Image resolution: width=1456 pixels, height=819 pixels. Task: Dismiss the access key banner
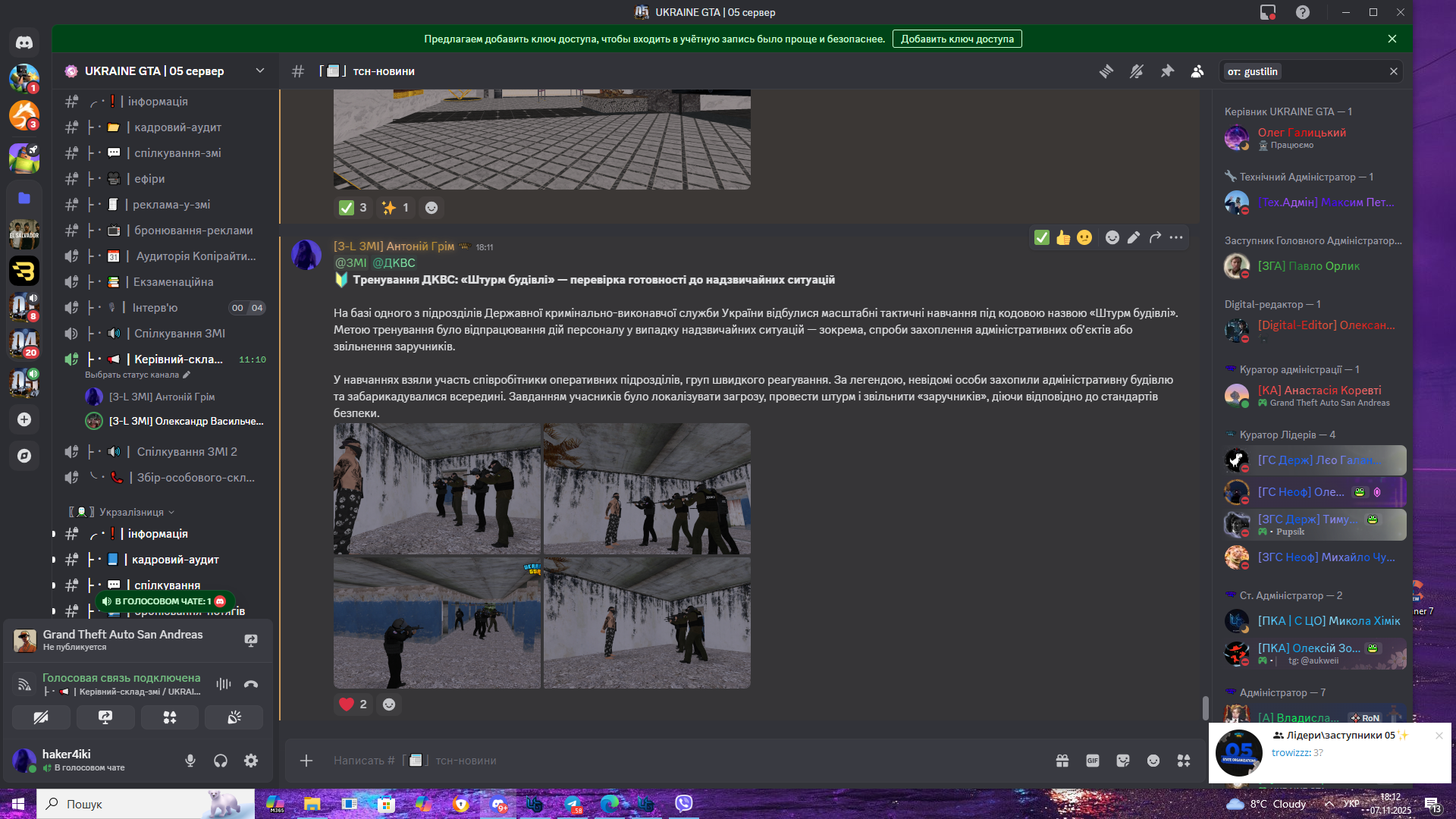tap(1392, 39)
